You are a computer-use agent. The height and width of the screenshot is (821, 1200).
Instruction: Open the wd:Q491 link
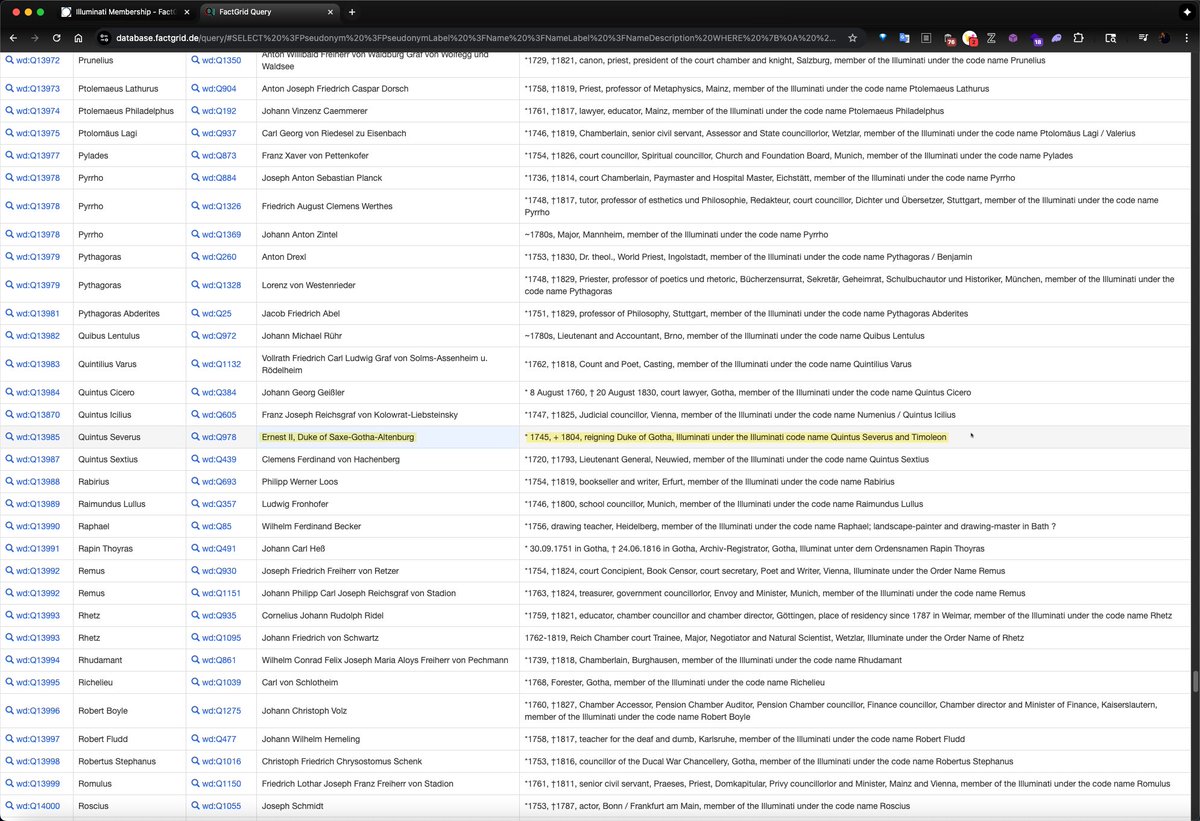(220, 549)
